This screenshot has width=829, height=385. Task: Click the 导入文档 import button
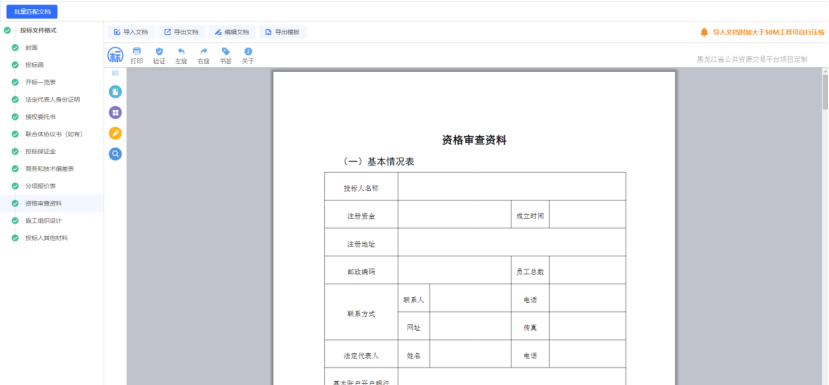(131, 32)
